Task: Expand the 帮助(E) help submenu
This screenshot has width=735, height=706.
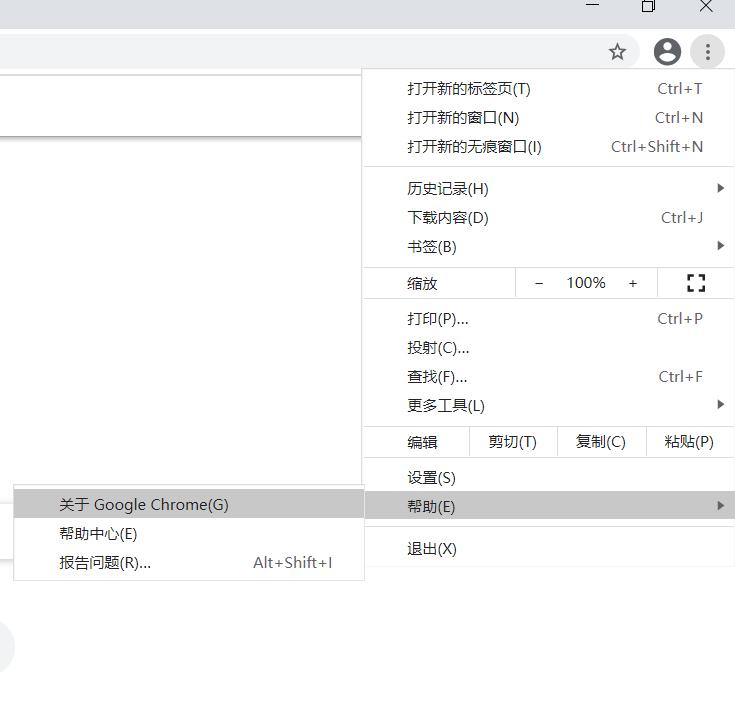Action: (x=549, y=506)
